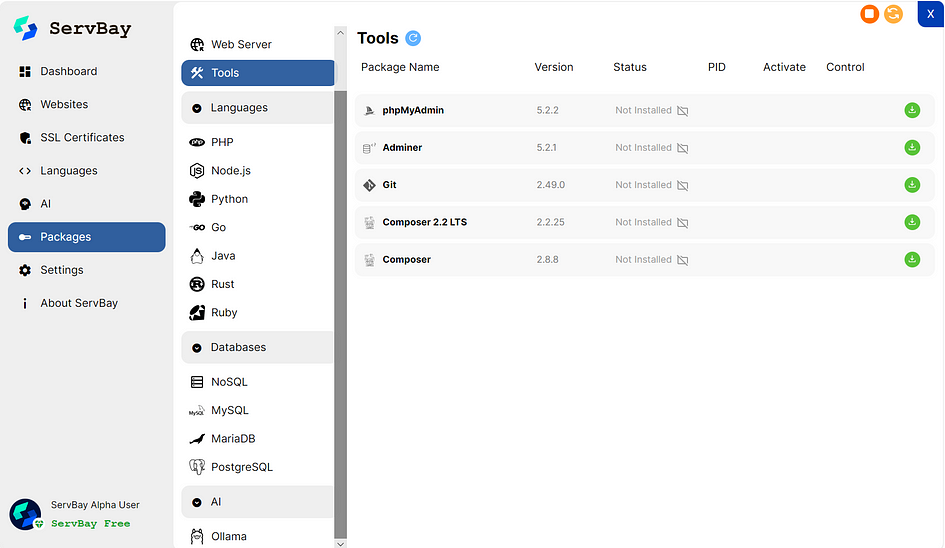The height and width of the screenshot is (548, 945).
Task: Click the Git not-installed status icon
Action: (x=682, y=186)
